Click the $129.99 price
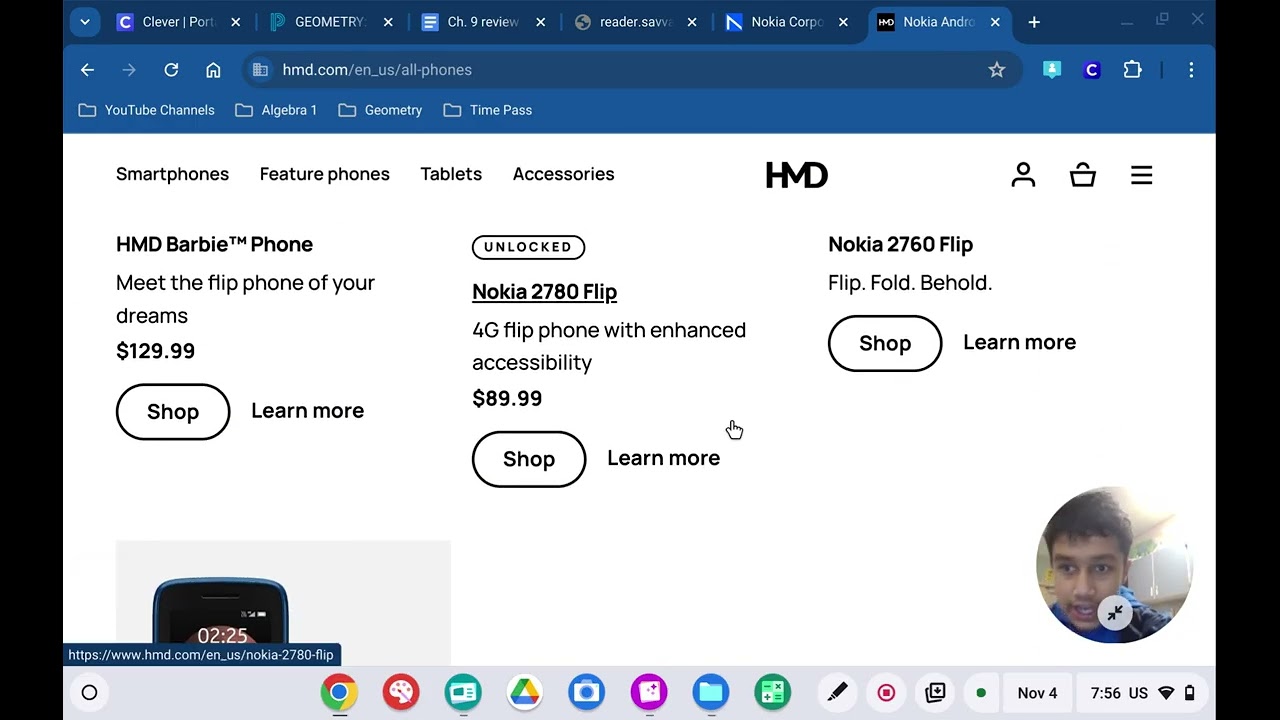1280x720 pixels. click(155, 351)
